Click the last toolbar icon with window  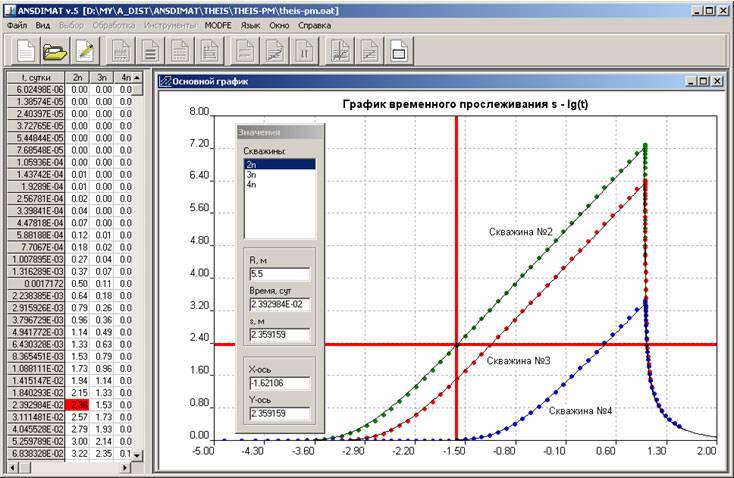click(x=397, y=49)
